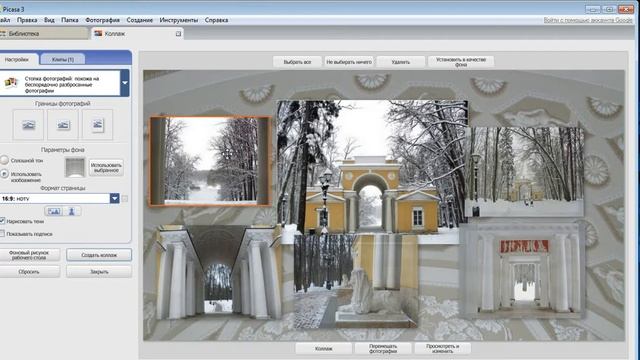Select the Использовать изображение radio button
640x360 pixels.
point(4,174)
